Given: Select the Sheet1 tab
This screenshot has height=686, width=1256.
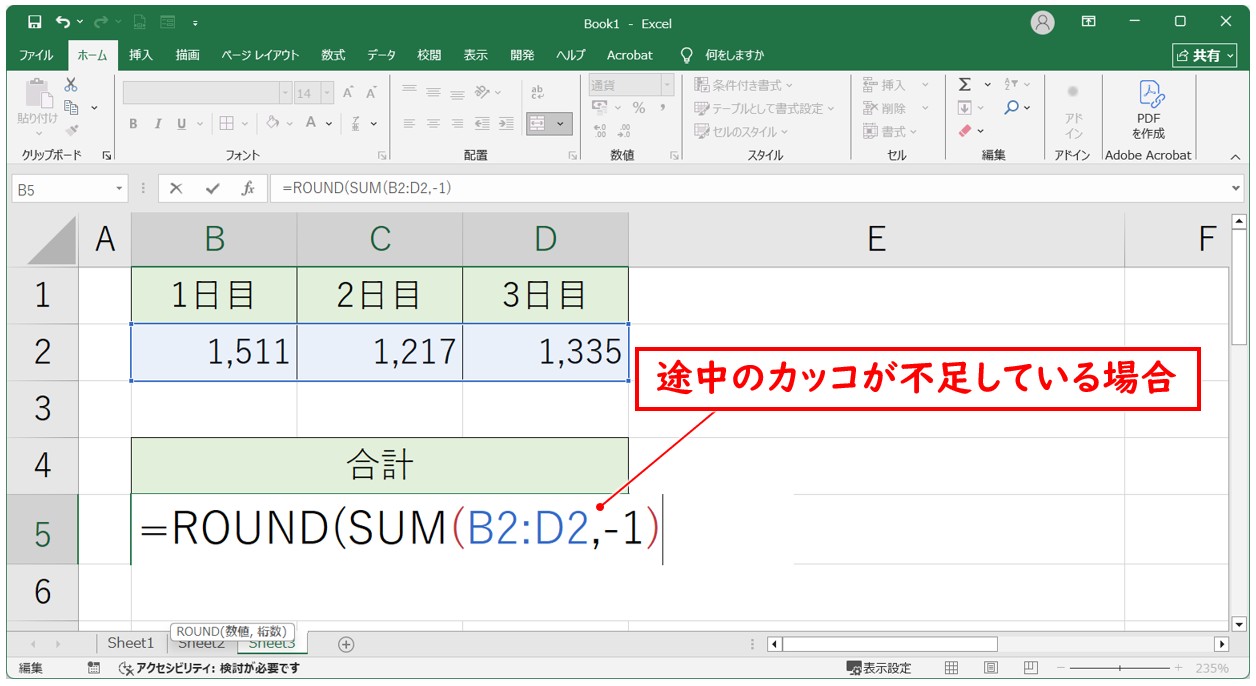Looking at the screenshot, I should coord(131,644).
